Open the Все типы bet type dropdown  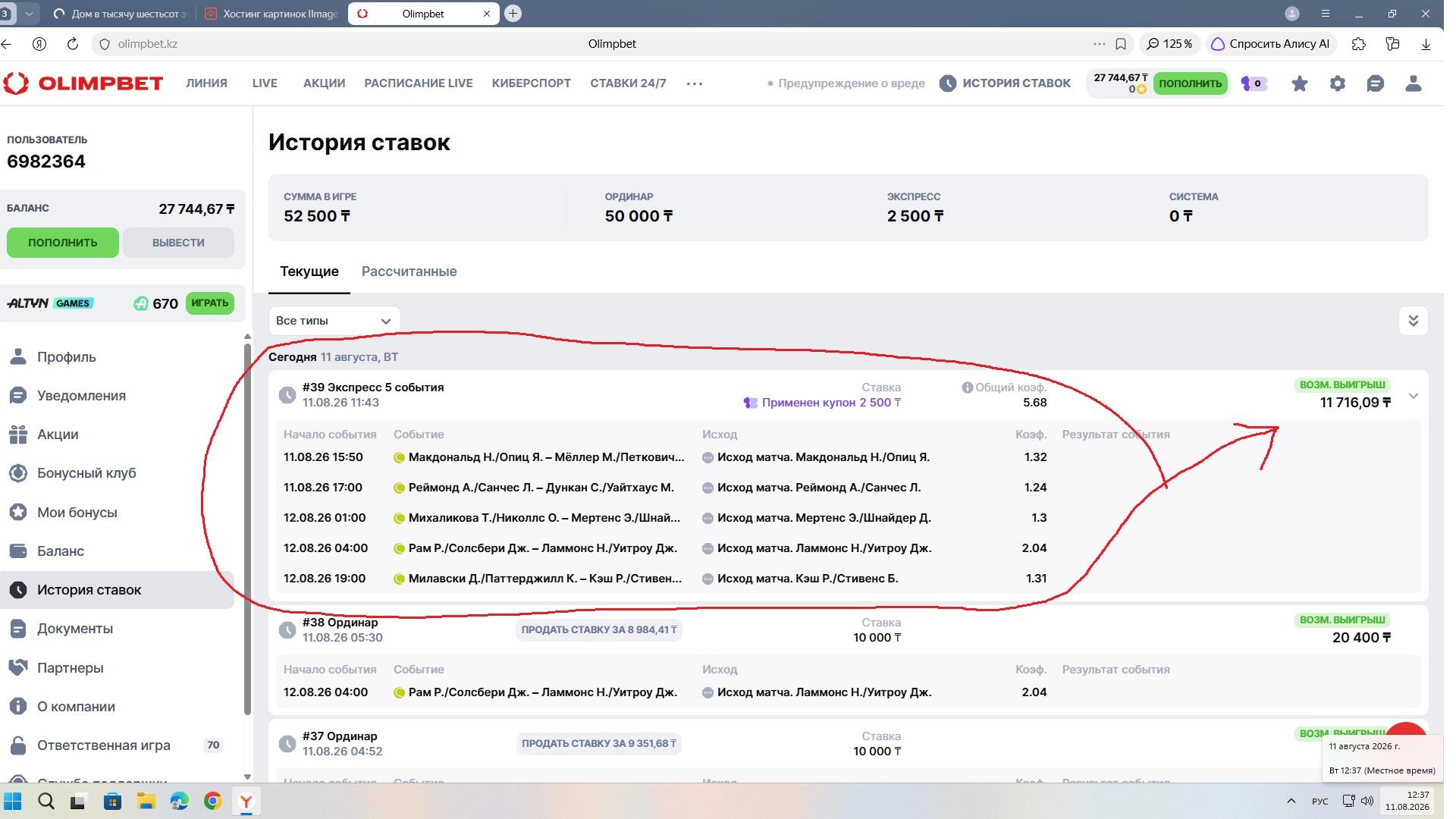tap(334, 321)
